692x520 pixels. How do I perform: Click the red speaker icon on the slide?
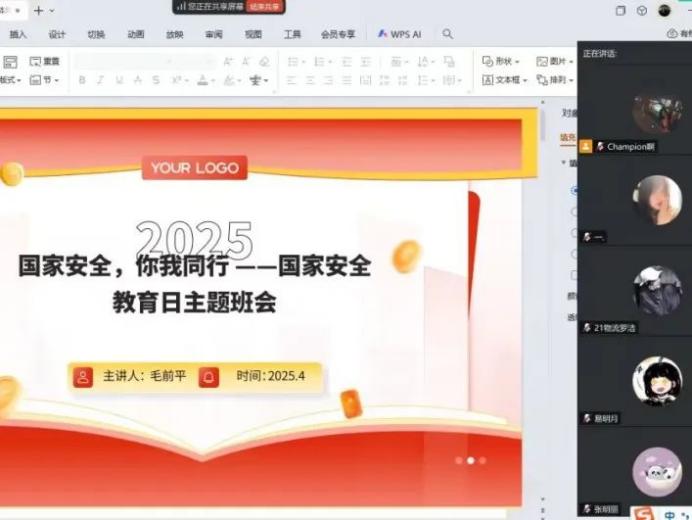83,377
